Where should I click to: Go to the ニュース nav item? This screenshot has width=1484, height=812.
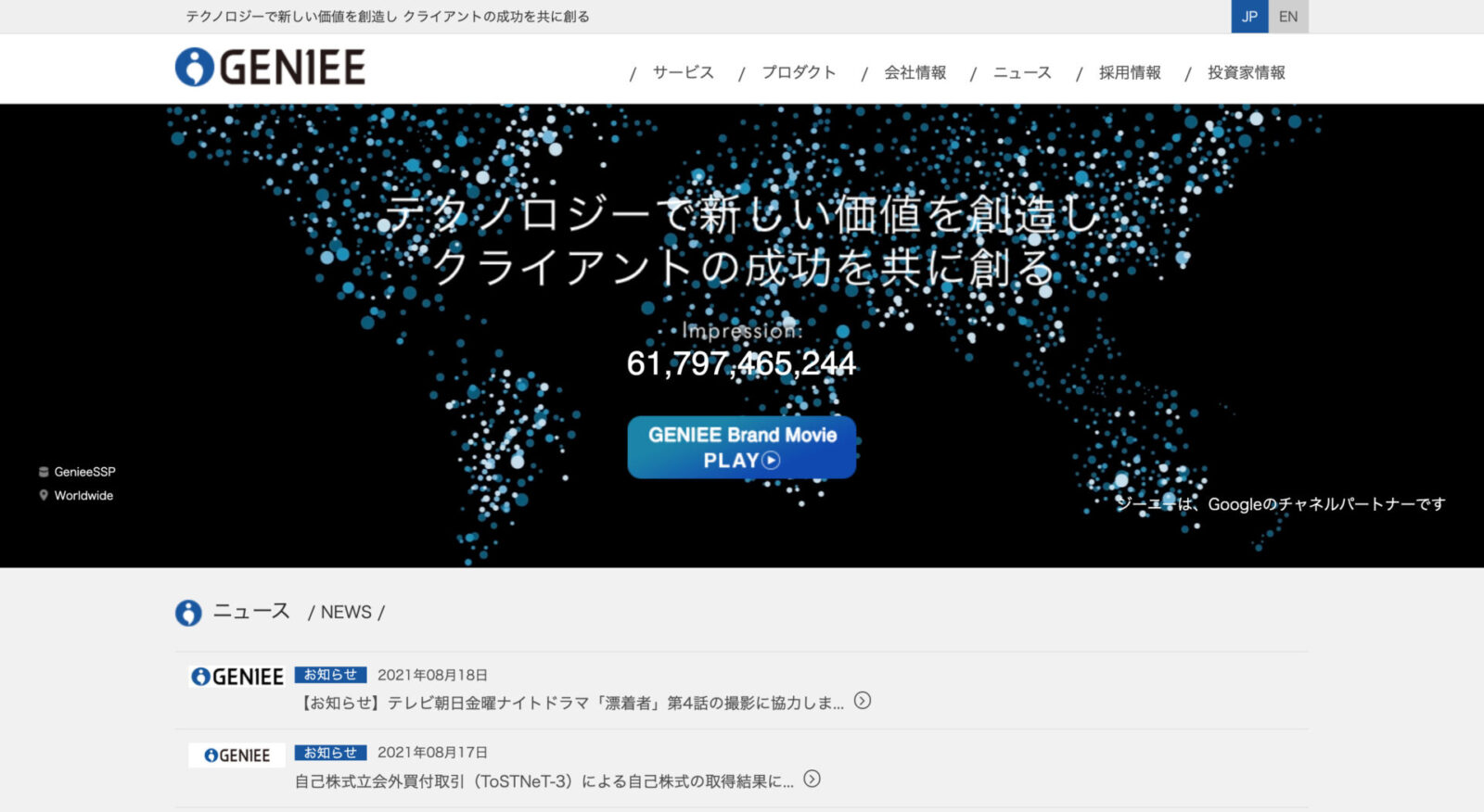tap(1022, 72)
